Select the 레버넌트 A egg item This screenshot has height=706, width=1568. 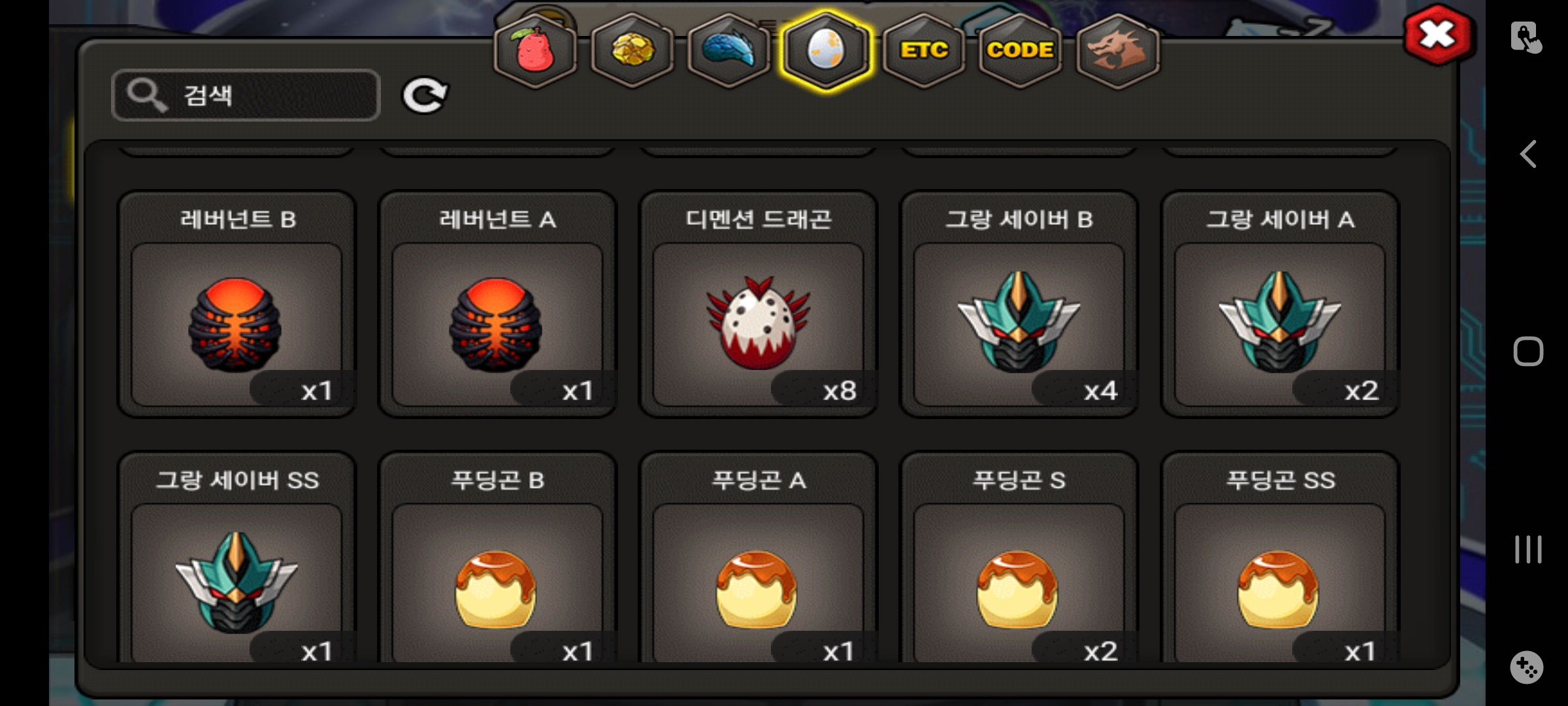497,304
